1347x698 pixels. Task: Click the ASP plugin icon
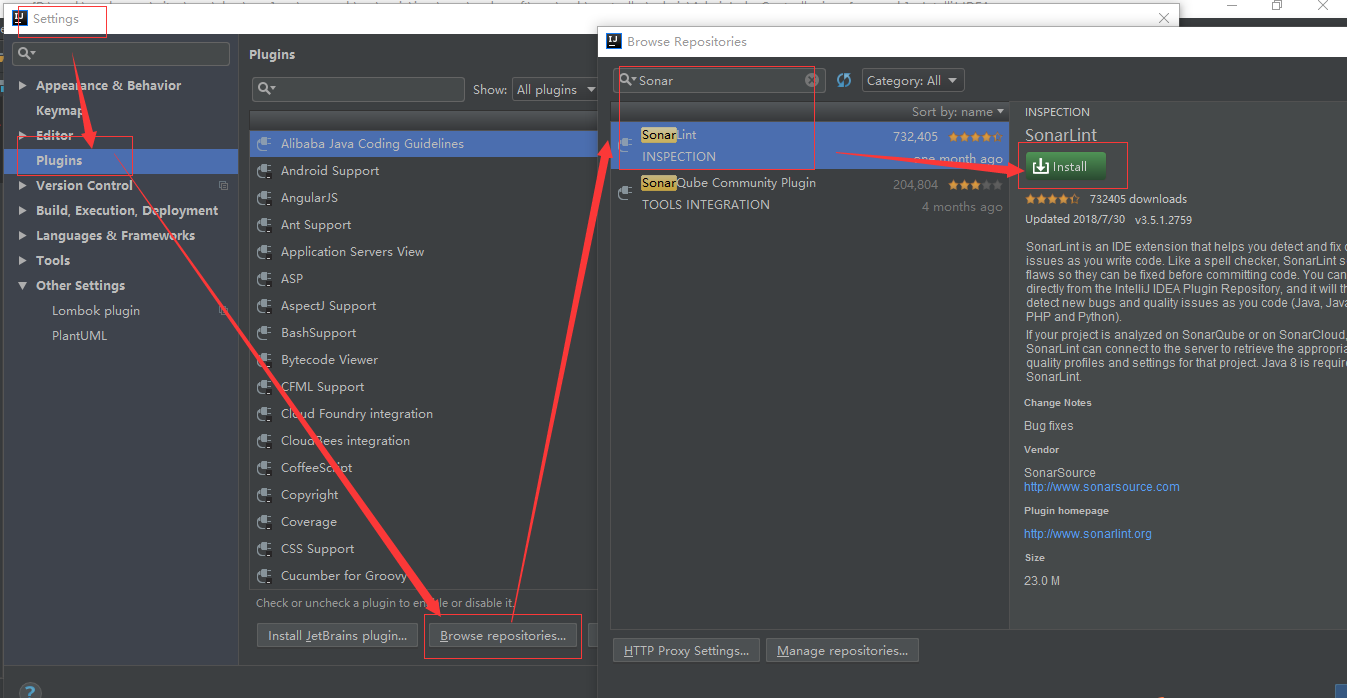pos(265,279)
